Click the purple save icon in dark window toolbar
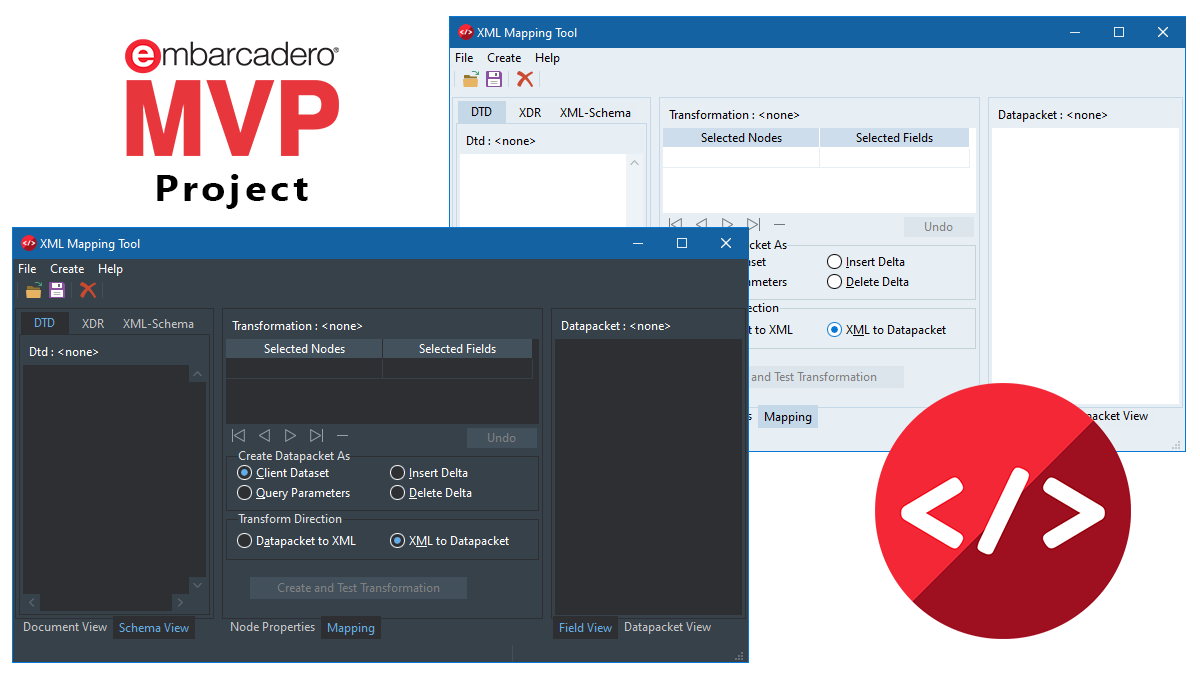The height and width of the screenshot is (675, 1200). (x=57, y=290)
